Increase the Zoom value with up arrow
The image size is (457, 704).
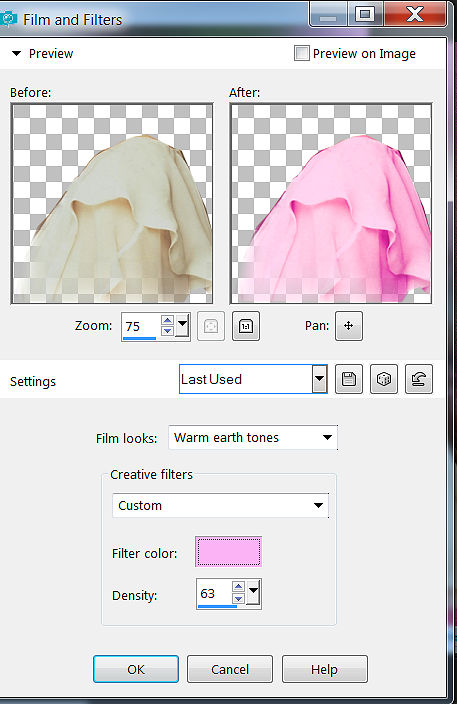167,320
